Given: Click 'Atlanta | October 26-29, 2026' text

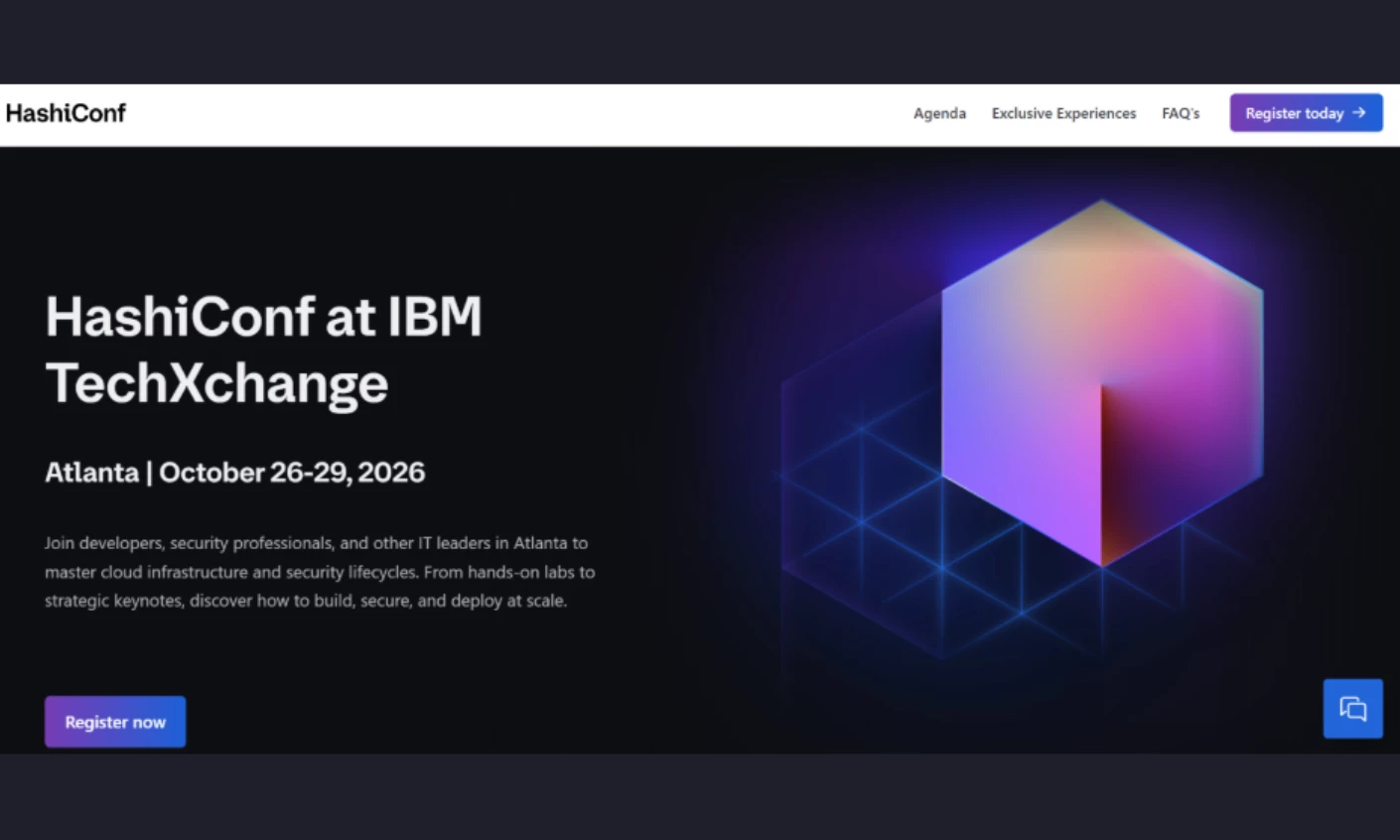Looking at the screenshot, I should coord(234,472).
